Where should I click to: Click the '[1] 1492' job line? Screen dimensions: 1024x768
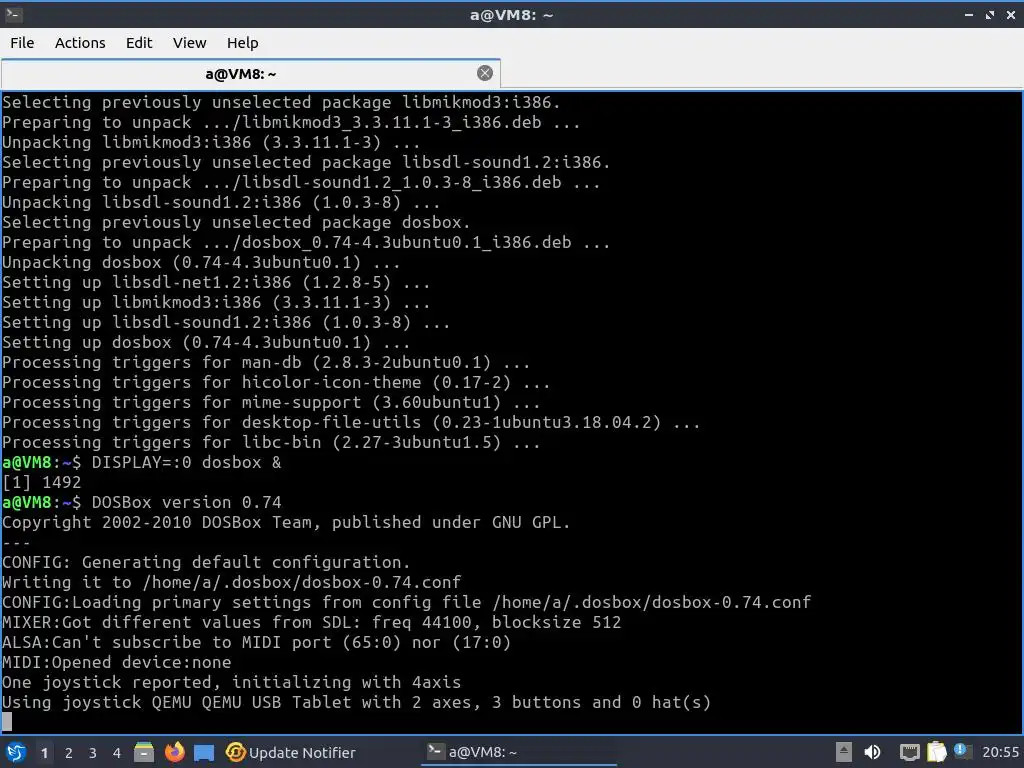(x=42, y=483)
